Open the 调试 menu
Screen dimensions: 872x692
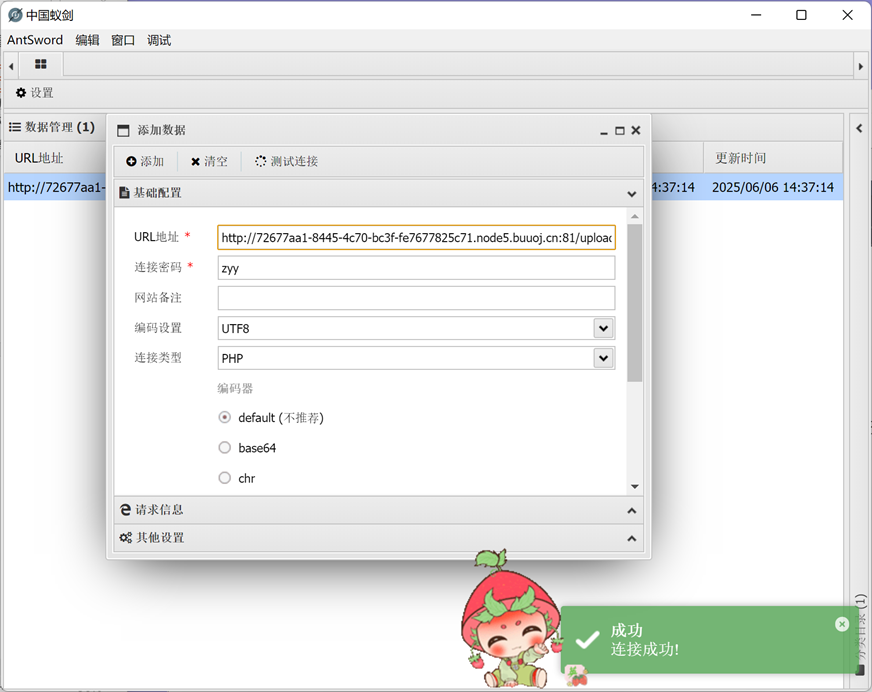click(x=159, y=40)
